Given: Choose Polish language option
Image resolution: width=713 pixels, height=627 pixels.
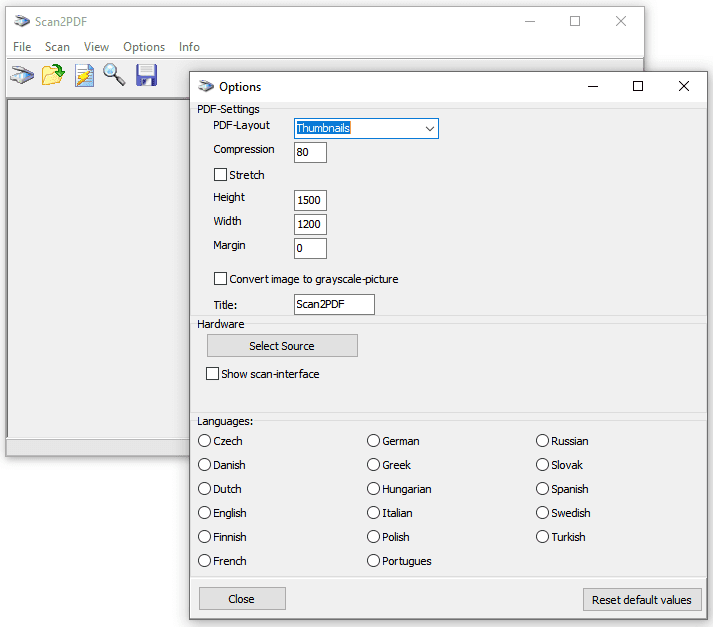Looking at the screenshot, I should [x=373, y=537].
